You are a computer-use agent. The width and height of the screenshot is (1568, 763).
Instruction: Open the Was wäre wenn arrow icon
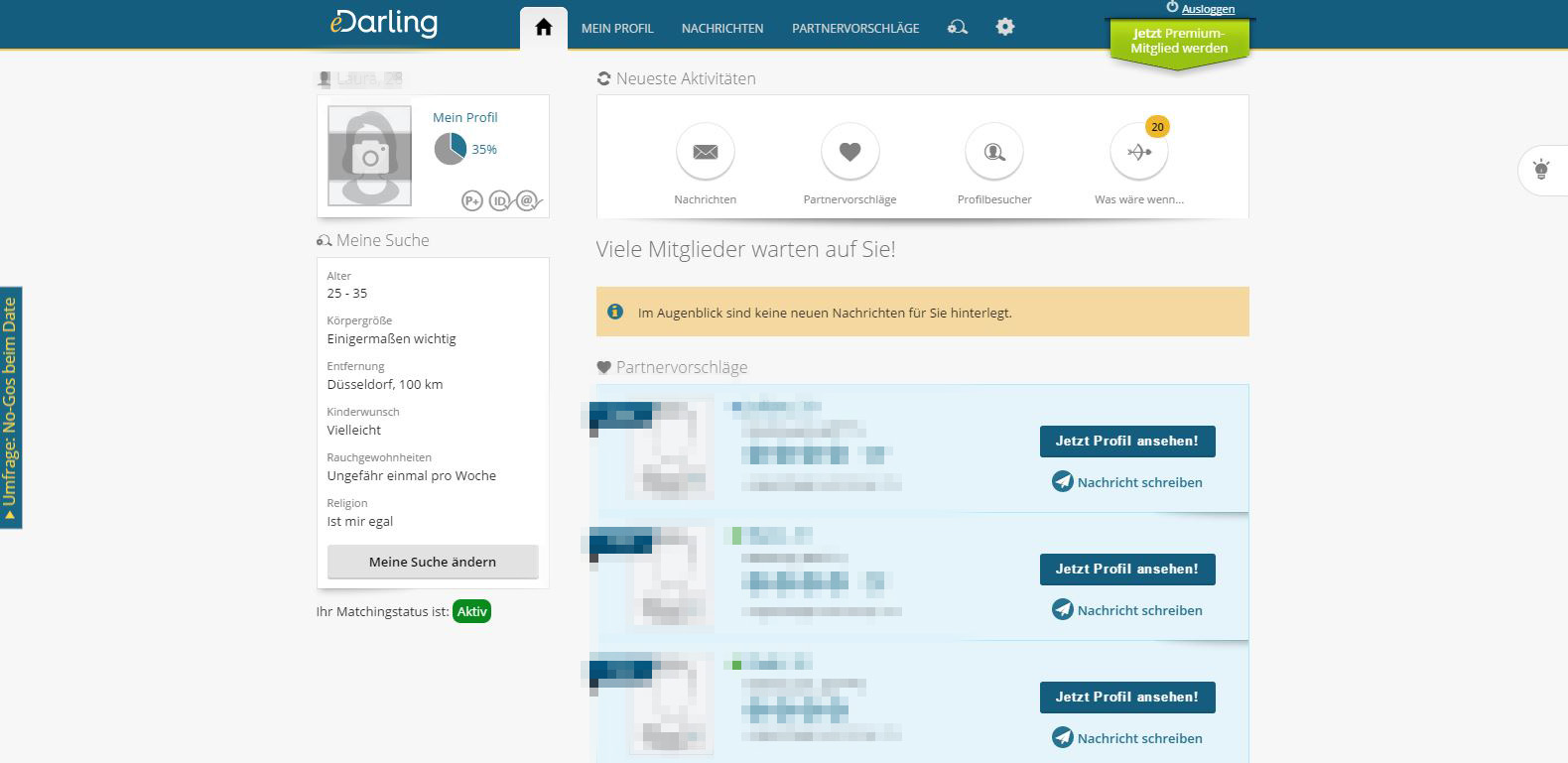tap(1139, 152)
